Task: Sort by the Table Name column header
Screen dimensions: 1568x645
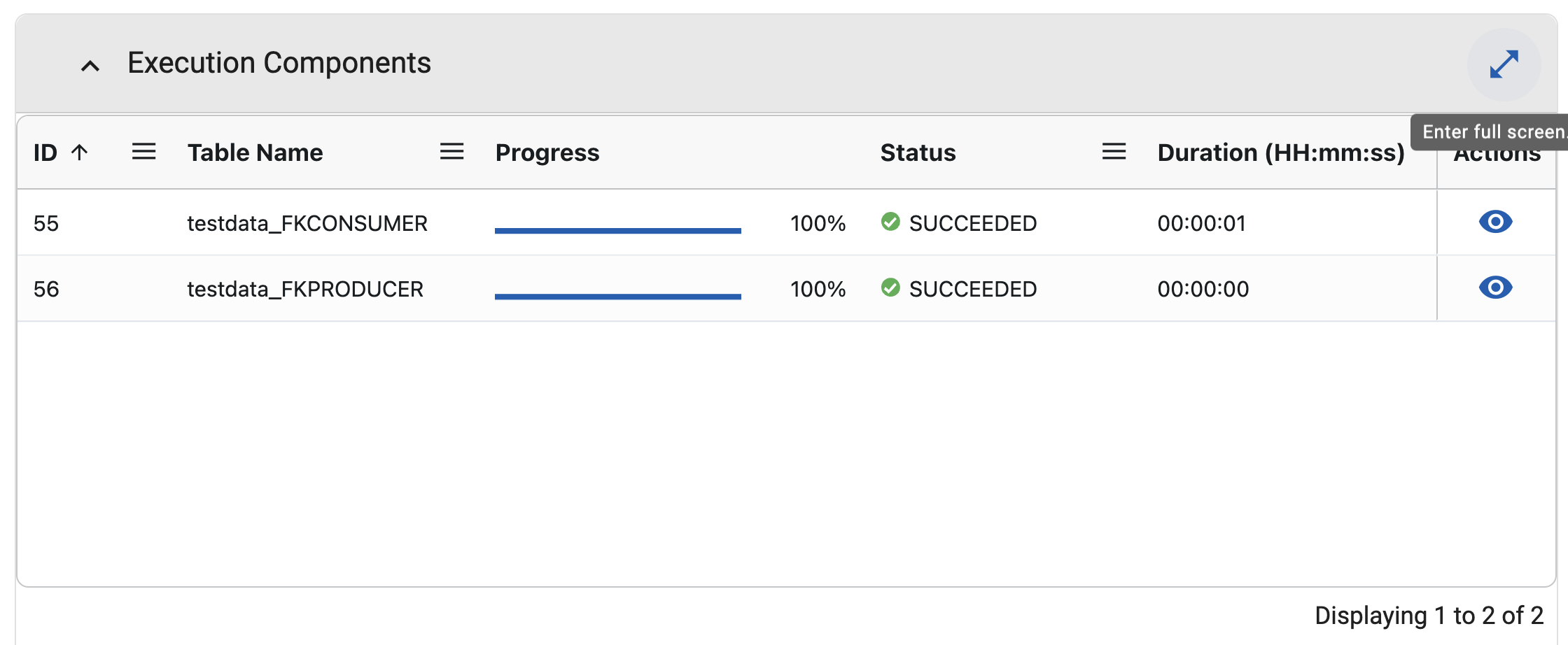Action: point(255,153)
